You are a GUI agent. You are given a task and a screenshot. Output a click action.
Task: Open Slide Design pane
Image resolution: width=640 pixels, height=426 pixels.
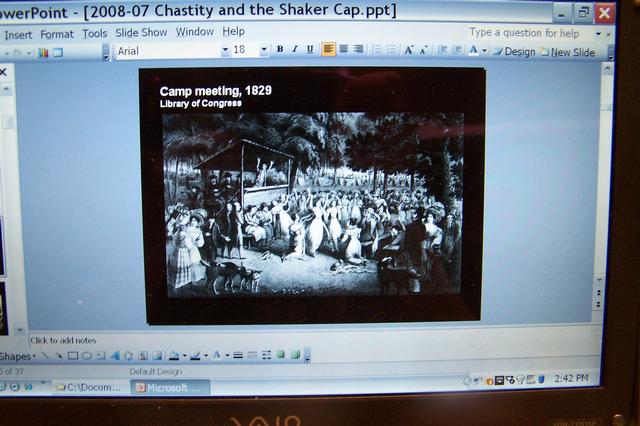tap(514, 51)
